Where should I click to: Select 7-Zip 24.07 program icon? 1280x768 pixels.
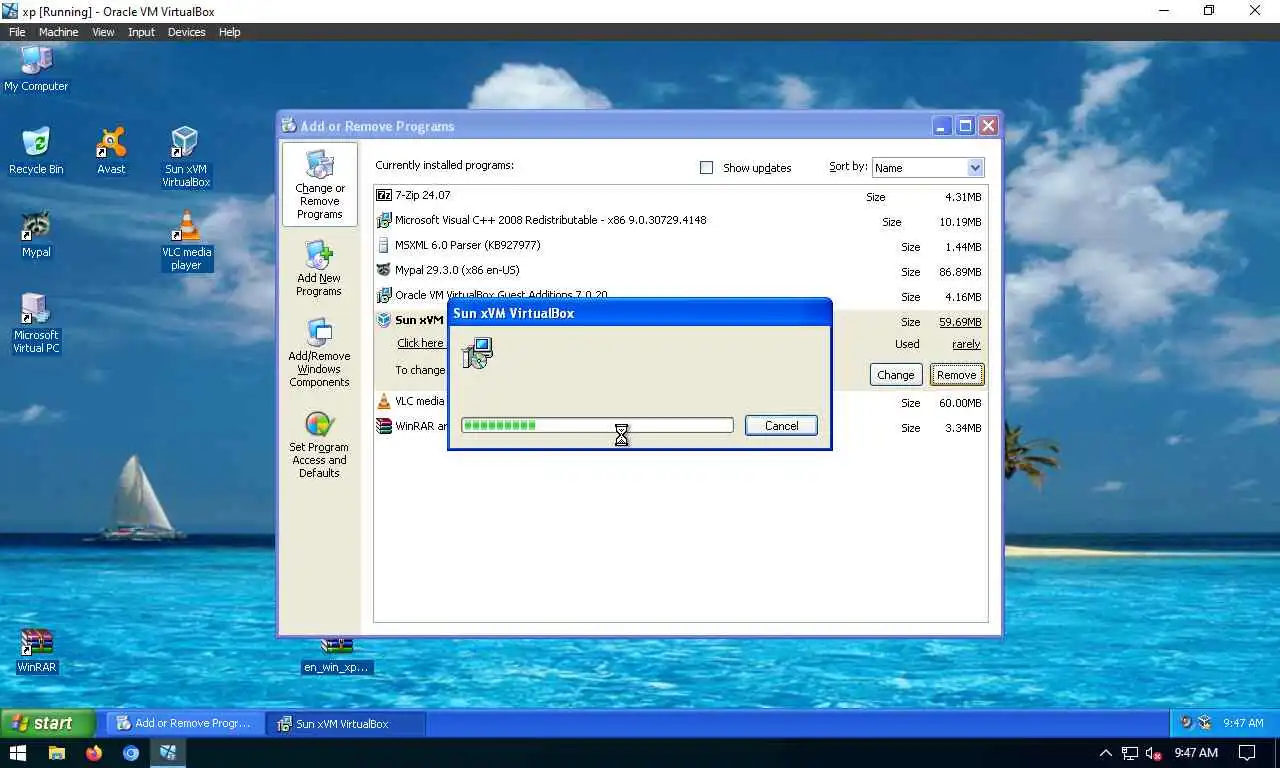[383, 195]
